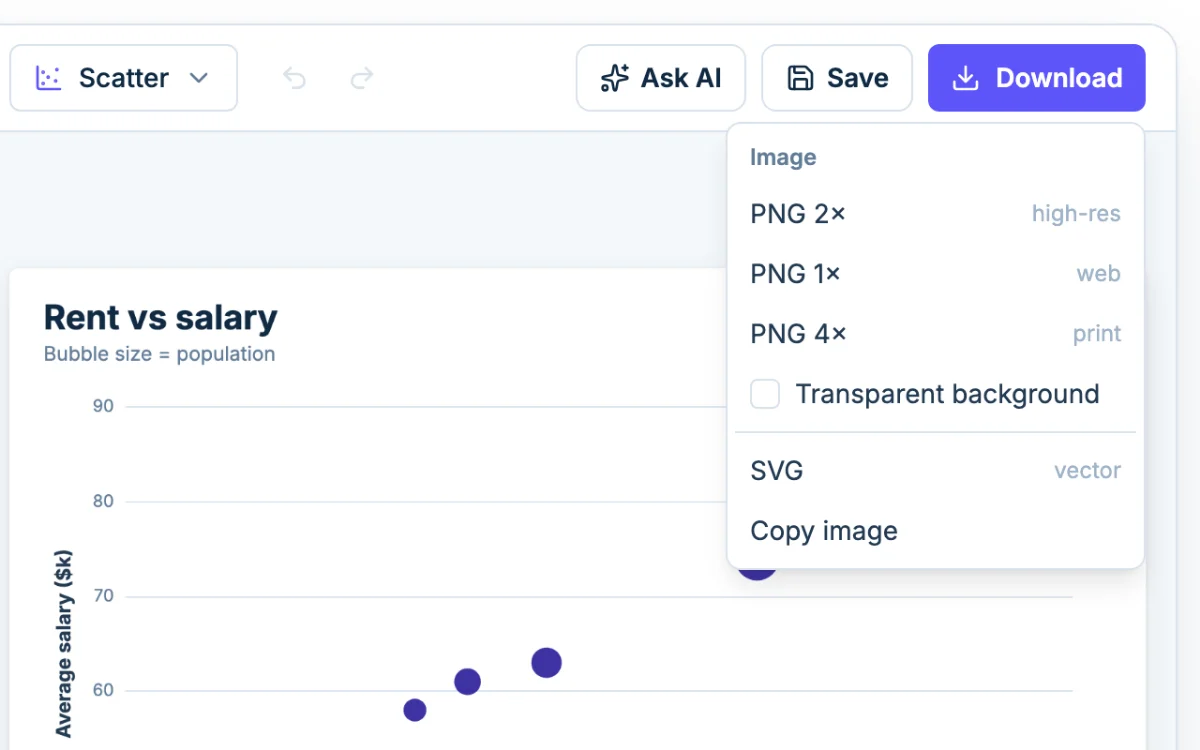
Task: Select Copy image menu entry
Action: coord(935,531)
